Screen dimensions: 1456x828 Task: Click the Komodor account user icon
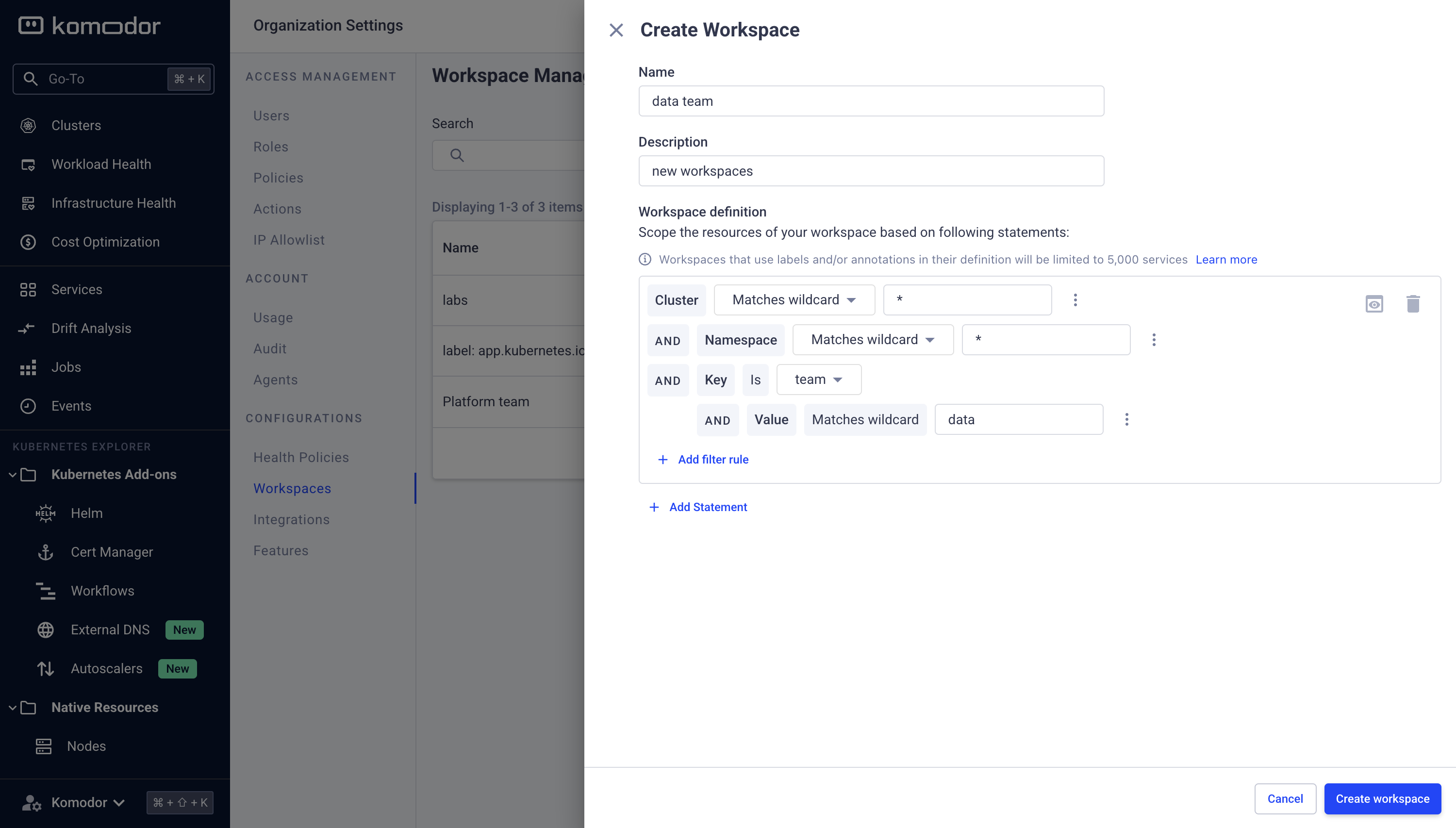[x=31, y=802]
